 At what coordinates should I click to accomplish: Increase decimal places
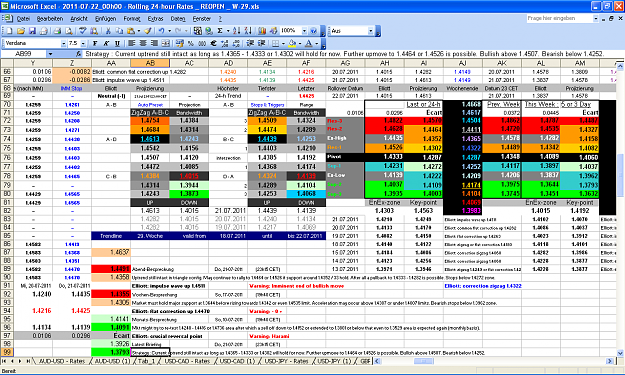point(225,43)
